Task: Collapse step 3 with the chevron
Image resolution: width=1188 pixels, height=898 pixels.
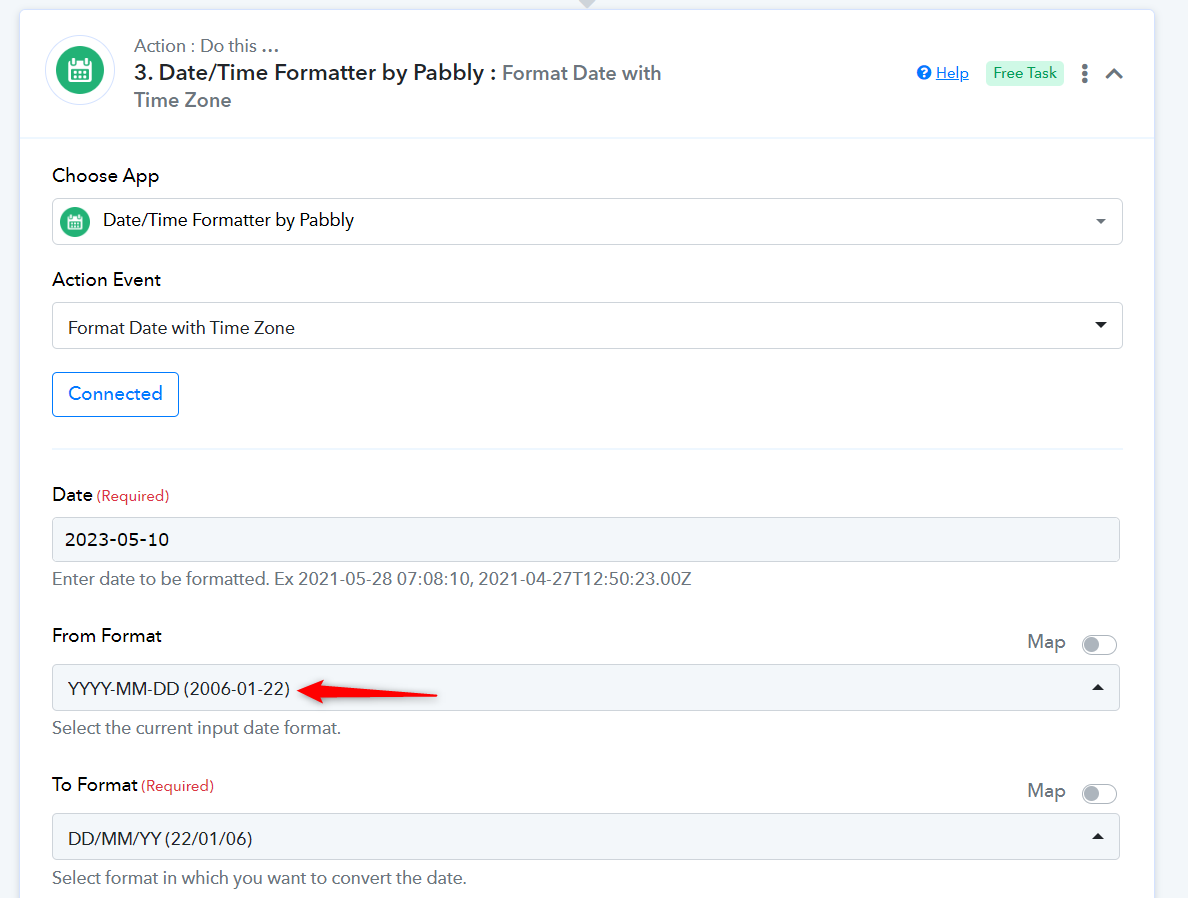Action: tap(1114, 74)
